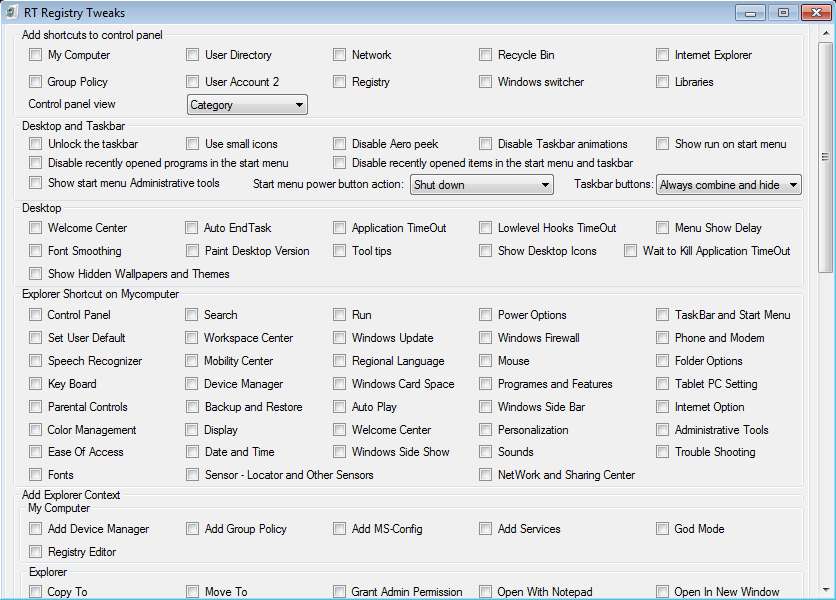Click the RT Registry Tweaks title bar icon
Image resolution: width=836 pixels, height=600 pixels.
[11, 12]
